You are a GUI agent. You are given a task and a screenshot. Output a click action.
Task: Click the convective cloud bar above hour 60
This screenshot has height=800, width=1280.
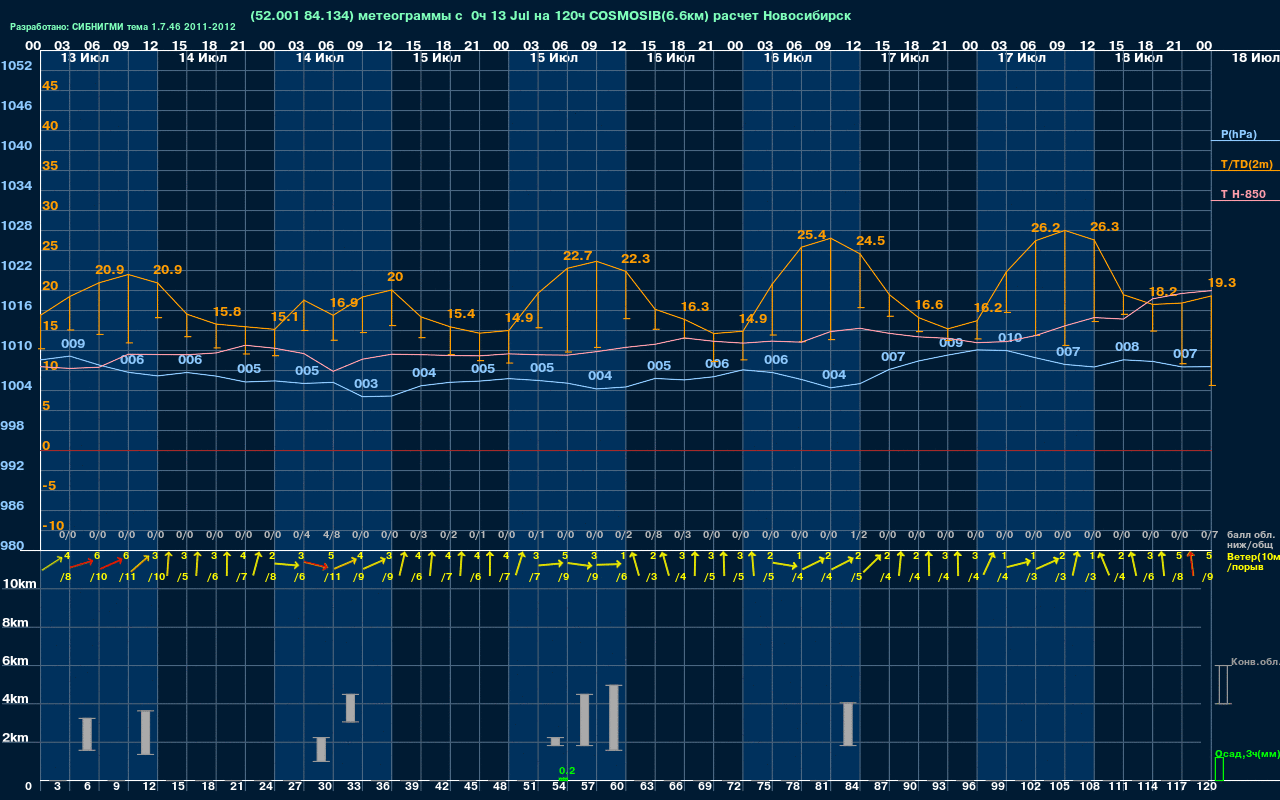(x=614, y=717)
